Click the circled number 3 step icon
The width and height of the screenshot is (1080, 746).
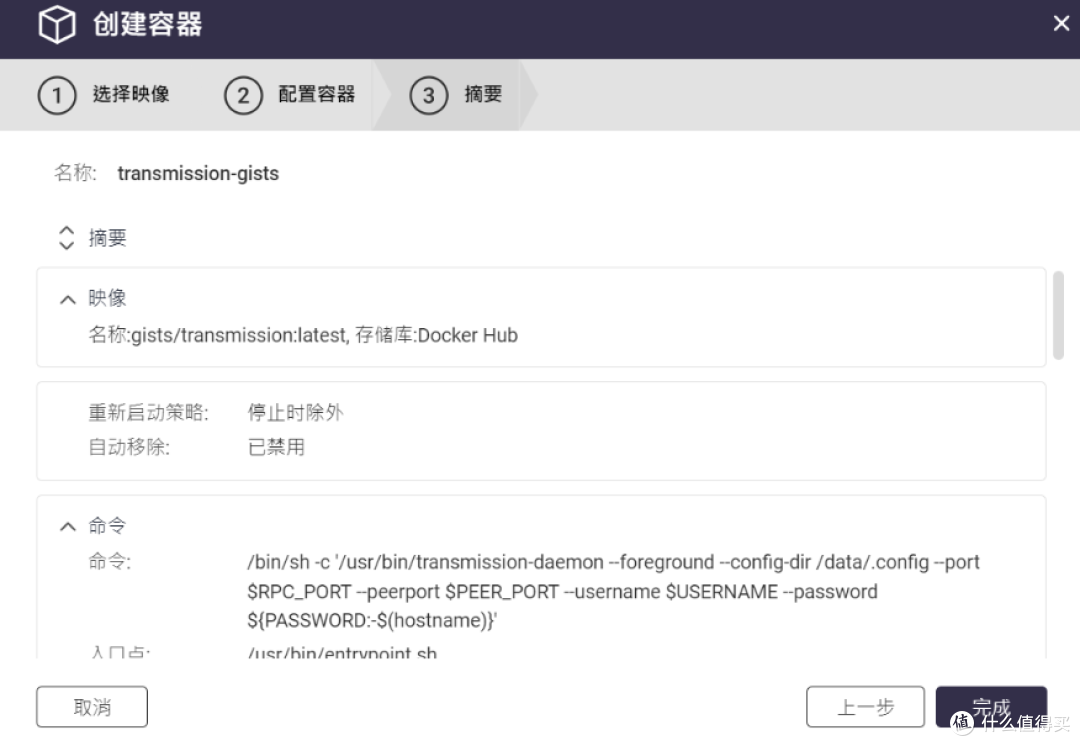coord(428,95)
